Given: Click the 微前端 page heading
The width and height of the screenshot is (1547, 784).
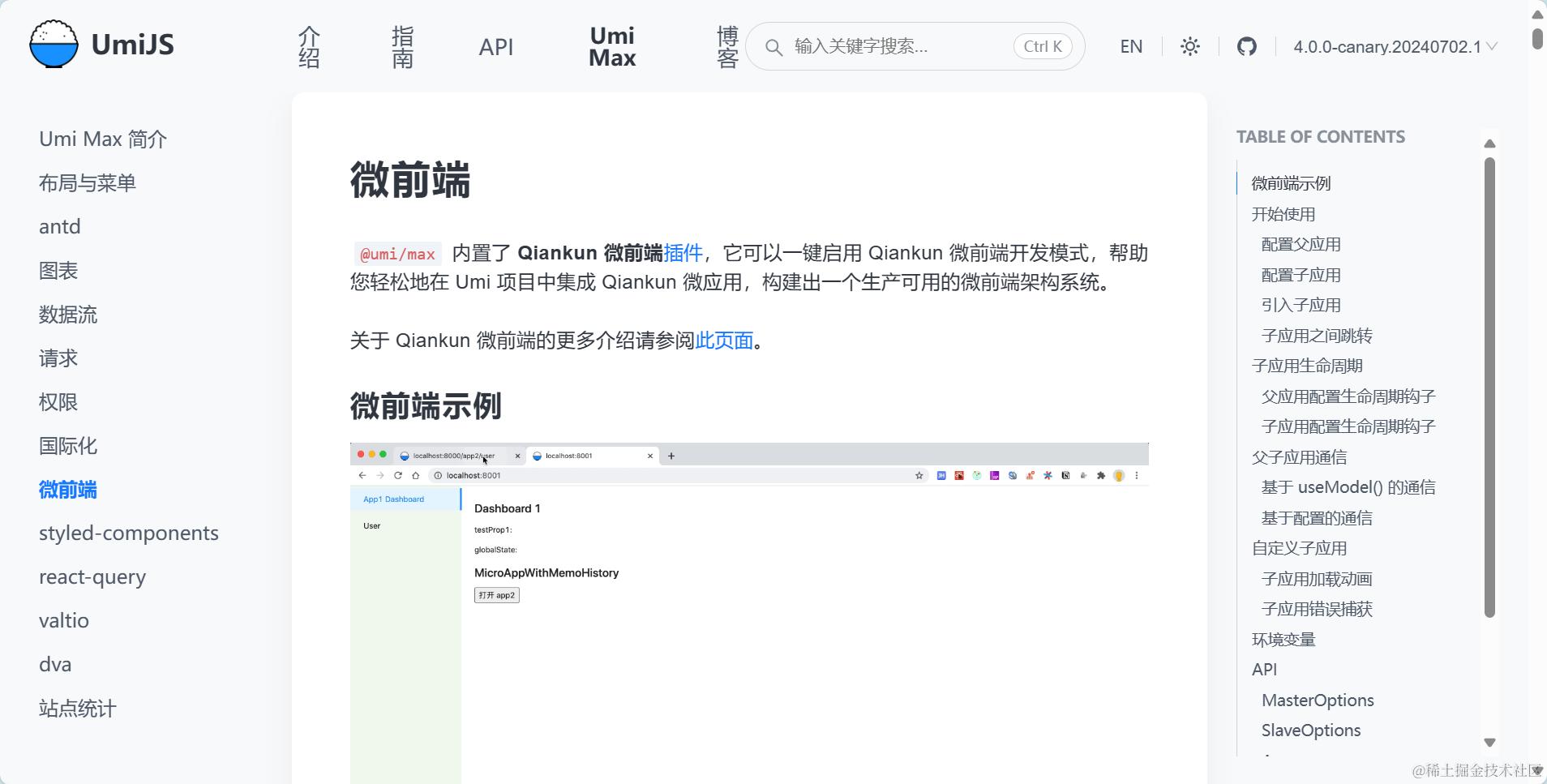Looking at the screenshot, I should (410, 180).
